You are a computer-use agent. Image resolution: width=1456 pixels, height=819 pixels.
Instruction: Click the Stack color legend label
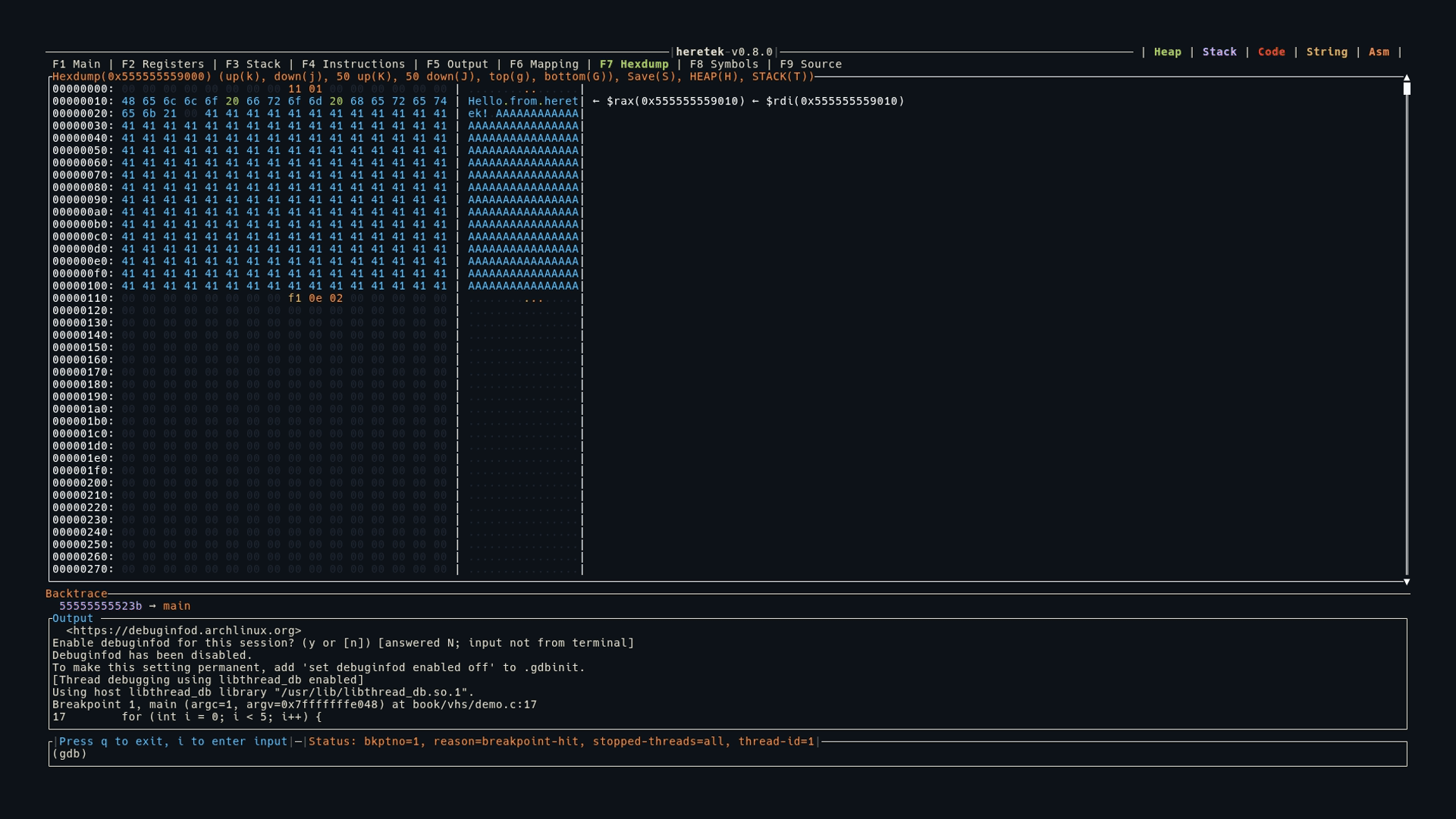tap(1219, 52)
